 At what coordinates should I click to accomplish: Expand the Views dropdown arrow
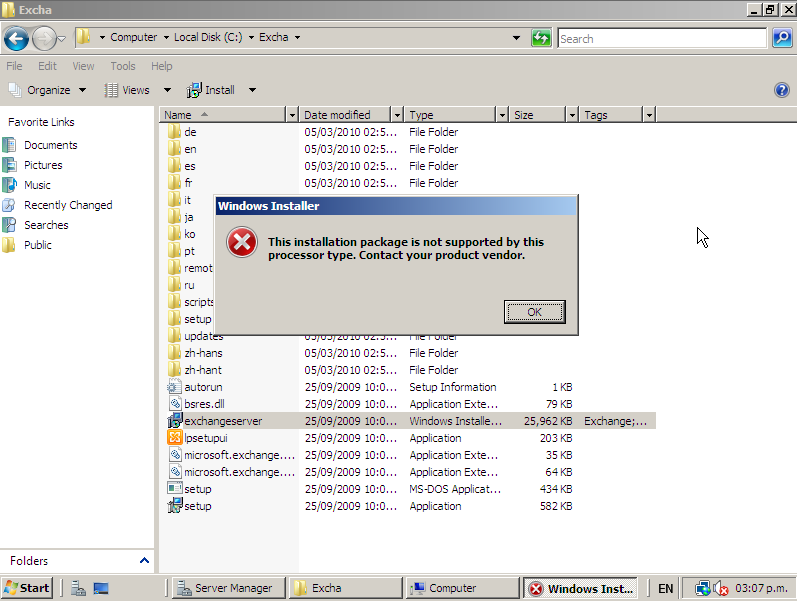167,90
